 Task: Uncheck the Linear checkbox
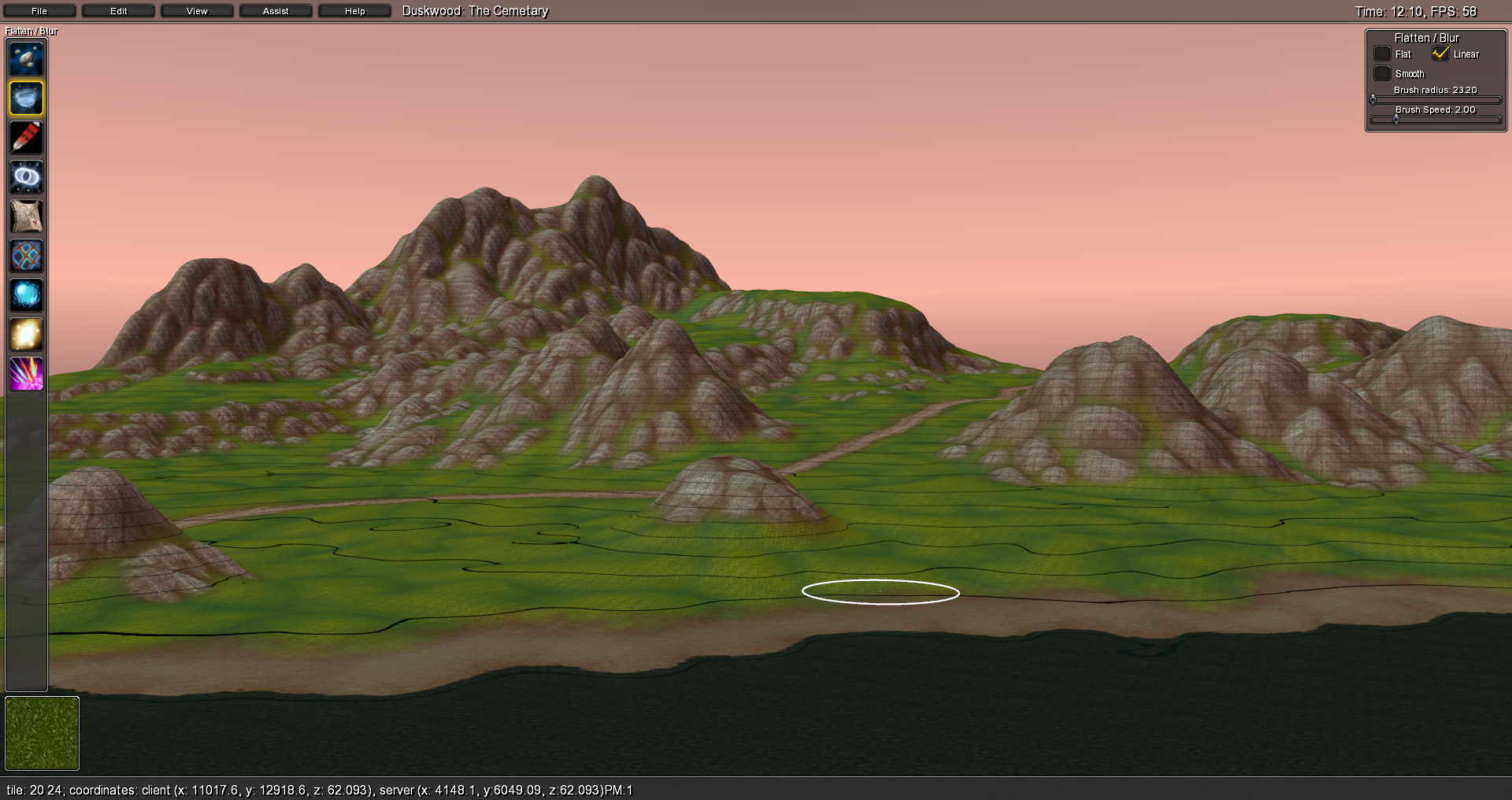[x=1440, y=54]
